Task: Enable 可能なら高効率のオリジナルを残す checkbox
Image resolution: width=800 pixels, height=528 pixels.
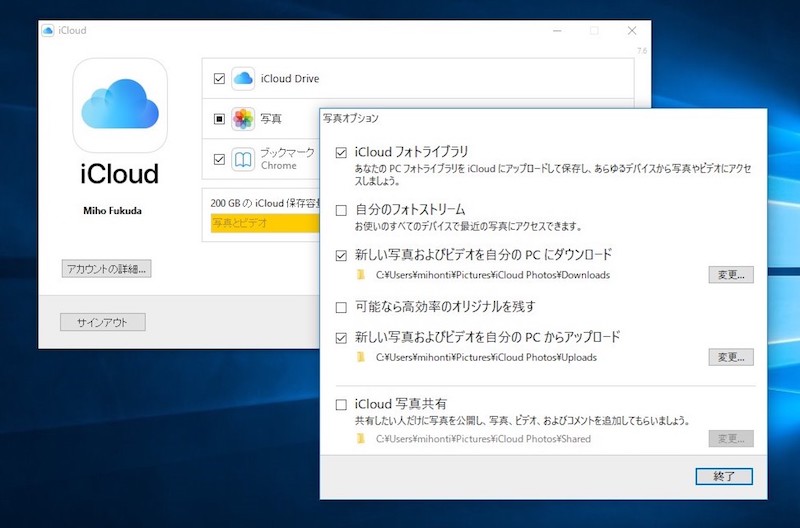Action: point(341,308)
